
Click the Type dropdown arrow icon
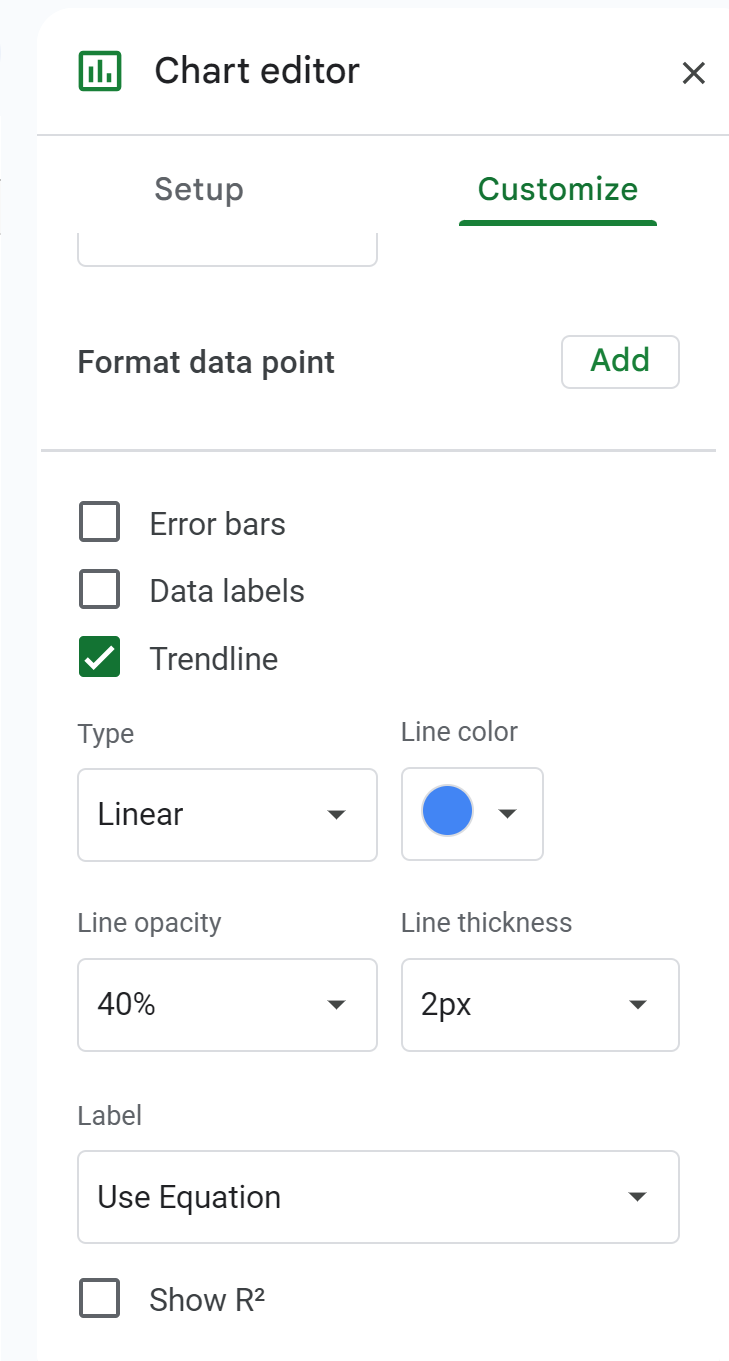click(x=336, y=814)
